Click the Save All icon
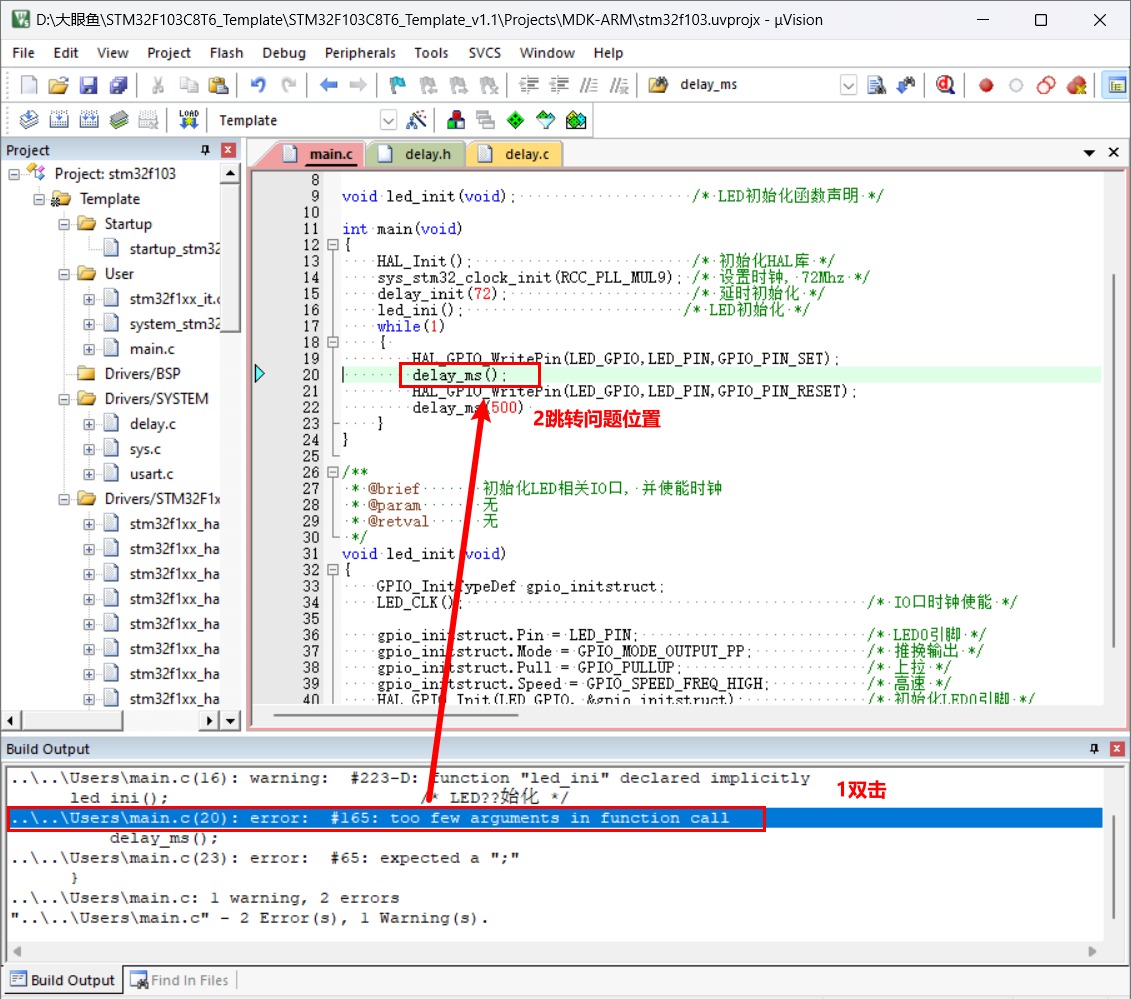 coord(118,85)
